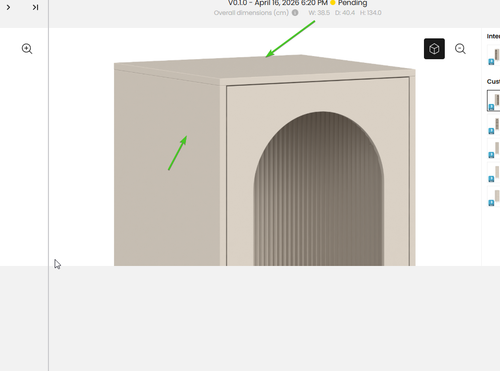The image size is (500, 371).
Task: Click the Overall dimensions (cm) label
Action: [251, 13]
